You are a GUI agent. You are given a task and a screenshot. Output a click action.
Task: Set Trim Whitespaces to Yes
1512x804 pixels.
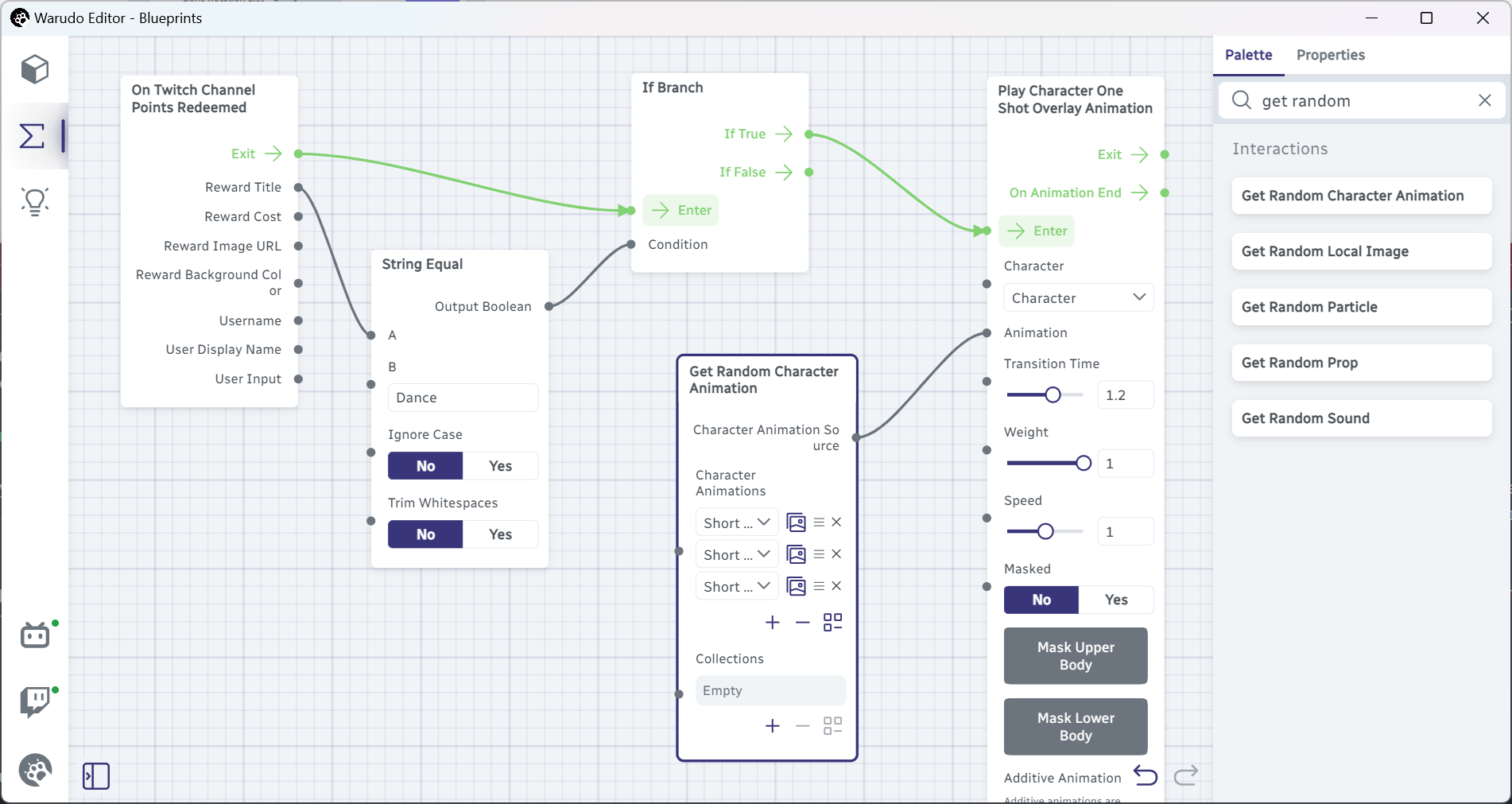click(500, 534)
